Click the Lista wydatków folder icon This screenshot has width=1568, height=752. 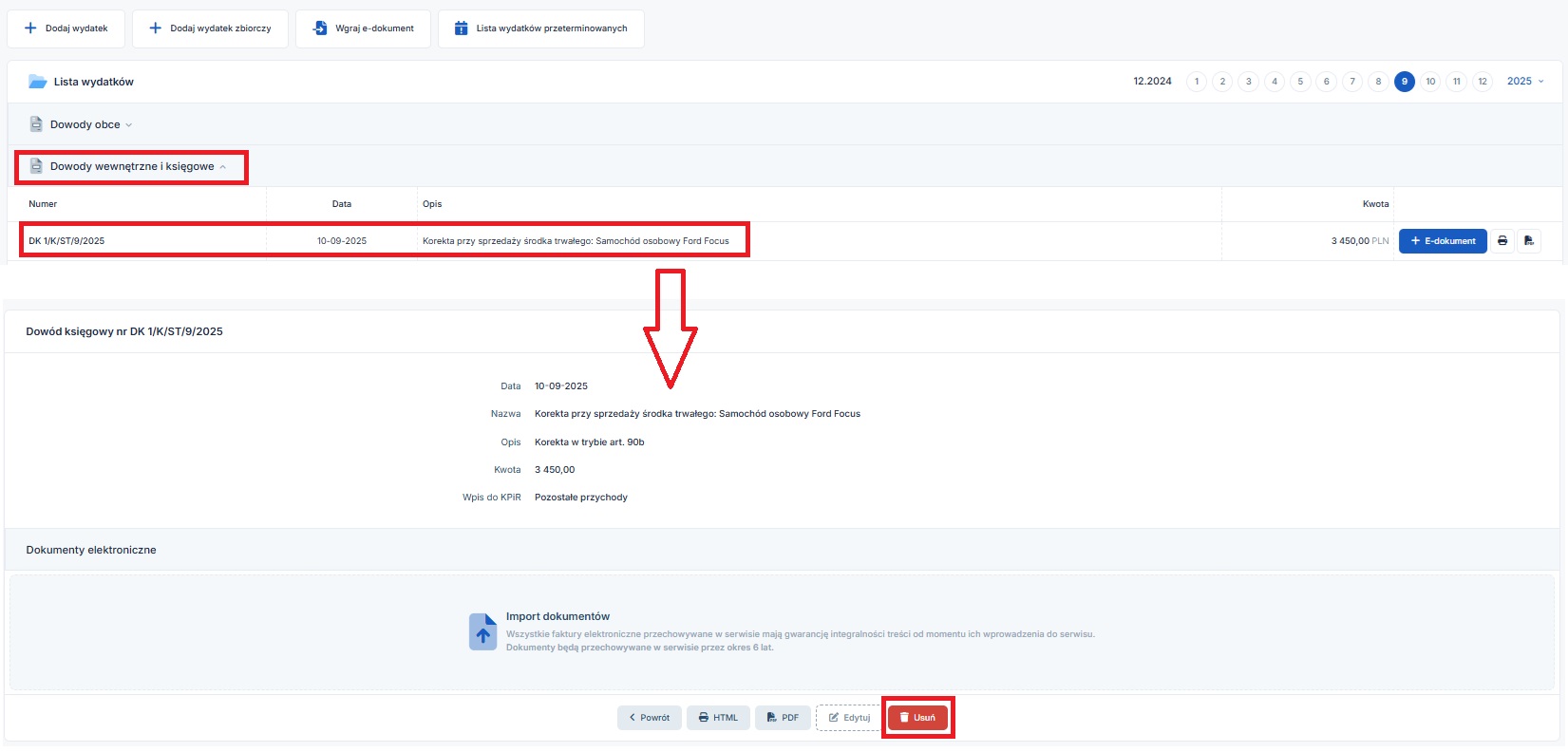(x=38, y=82)
